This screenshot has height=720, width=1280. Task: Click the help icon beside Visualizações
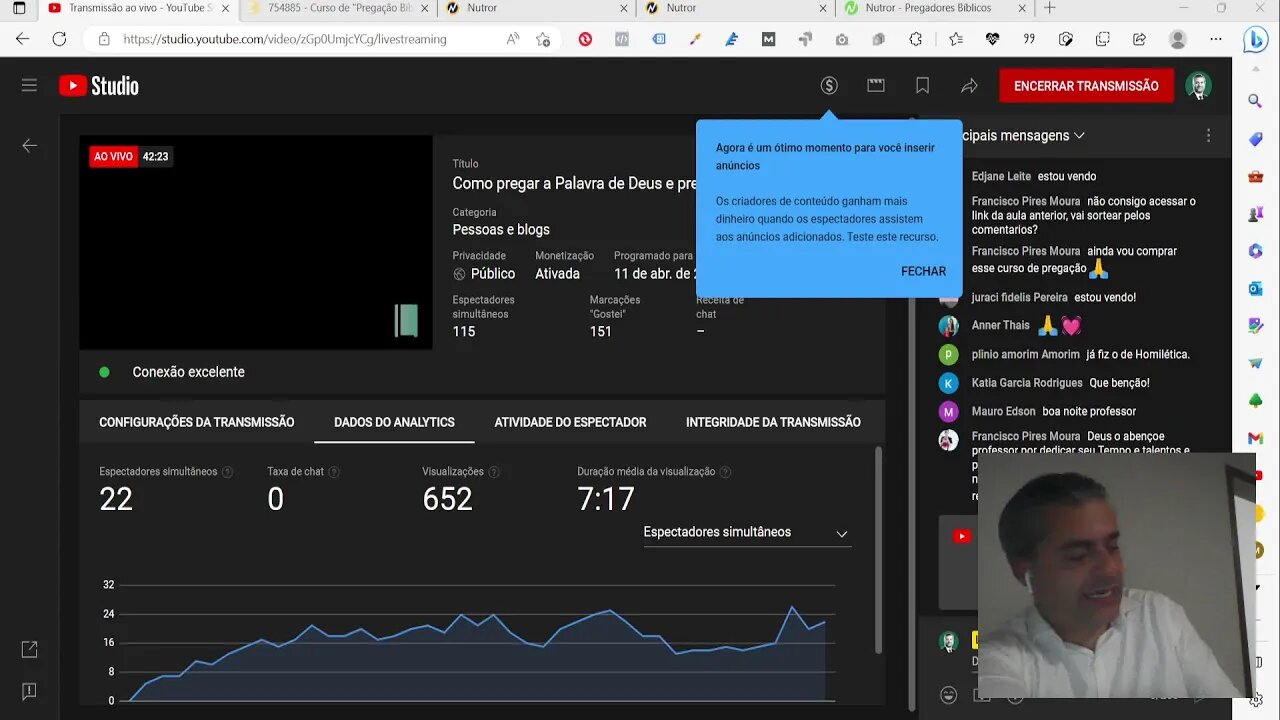pos(494,472)
